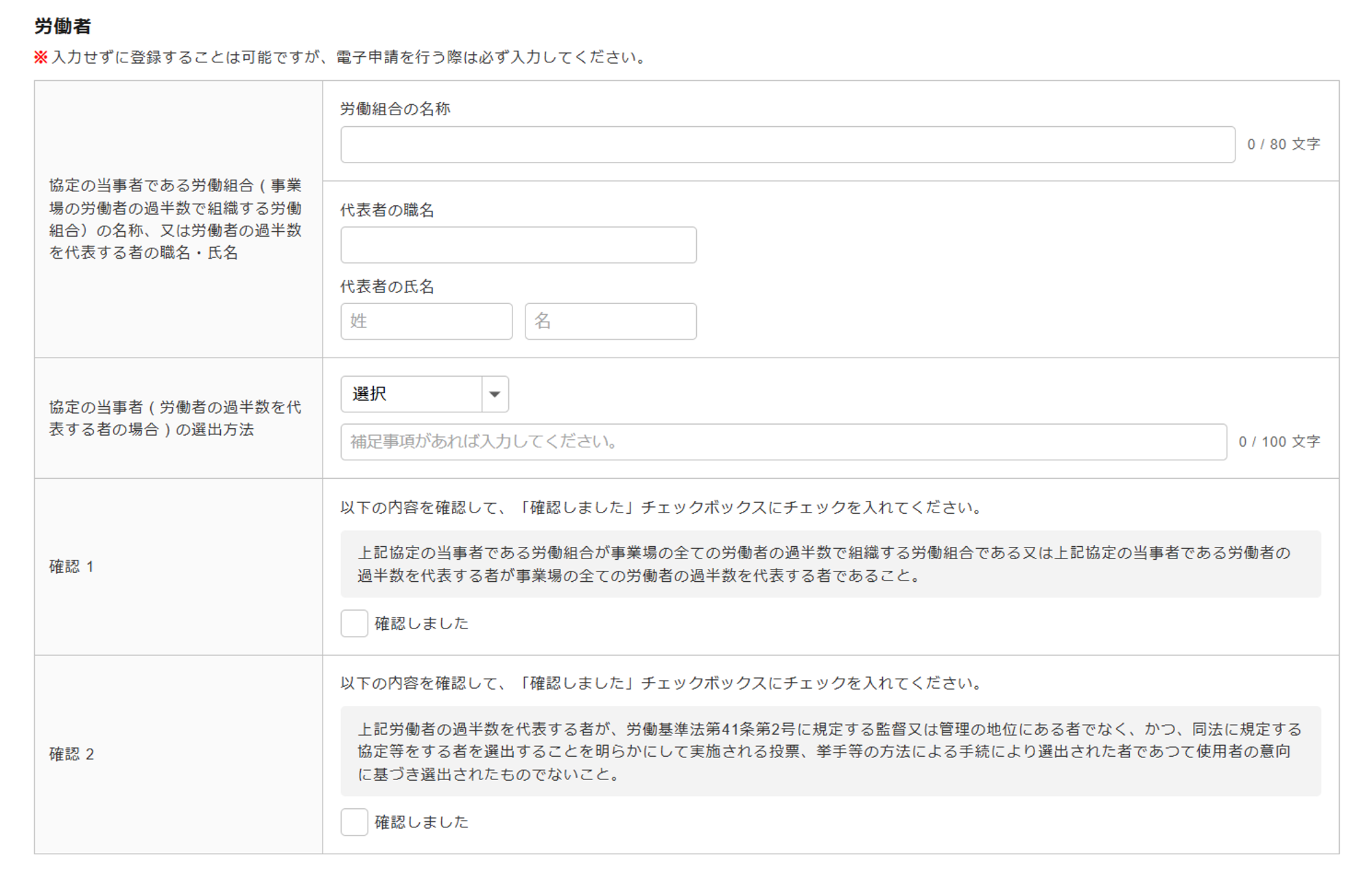The image size is (1372, 870).
Task: Click the 確認 1 row header cell
Action: 178,567
